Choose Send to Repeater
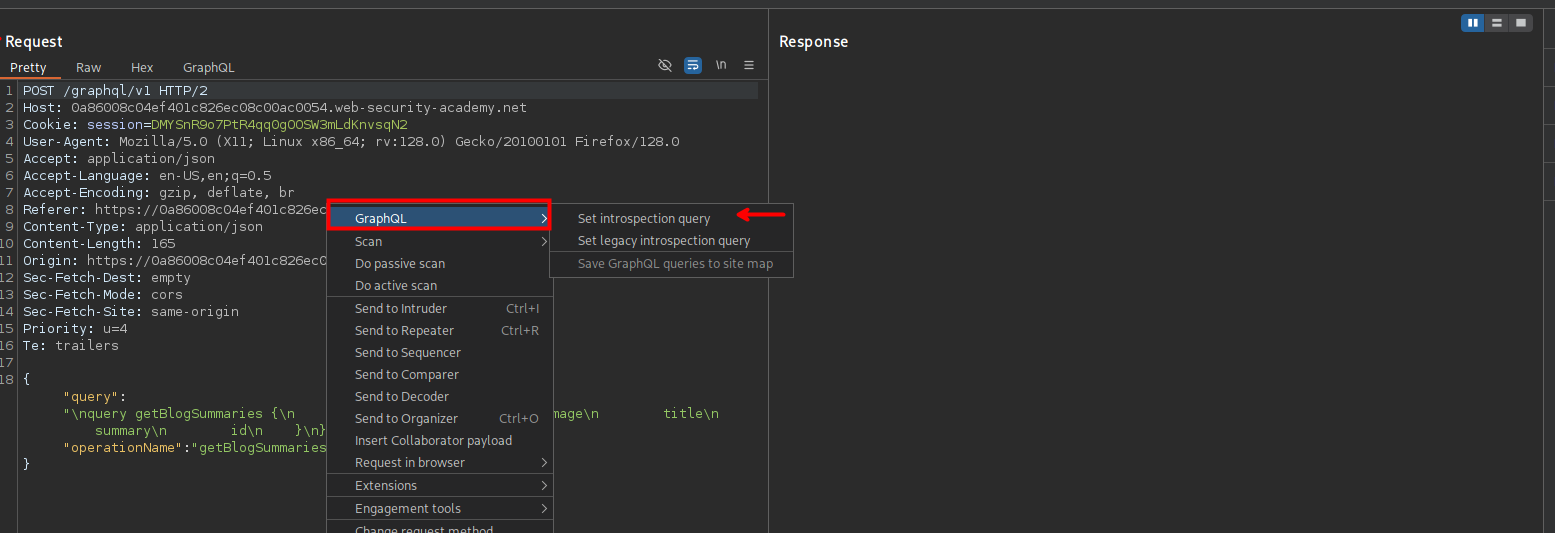 tap(404, 331)
